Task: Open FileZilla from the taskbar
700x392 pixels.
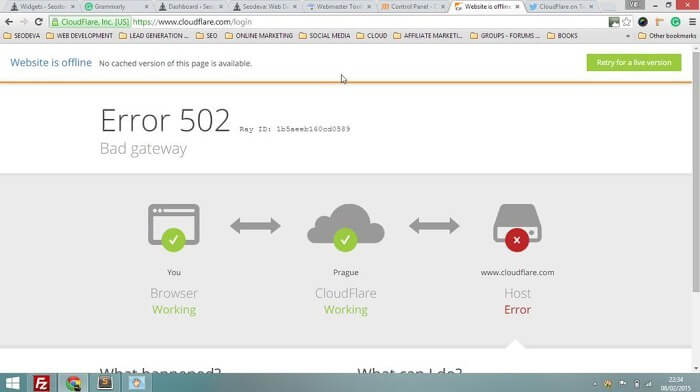Action: point(41,383)
